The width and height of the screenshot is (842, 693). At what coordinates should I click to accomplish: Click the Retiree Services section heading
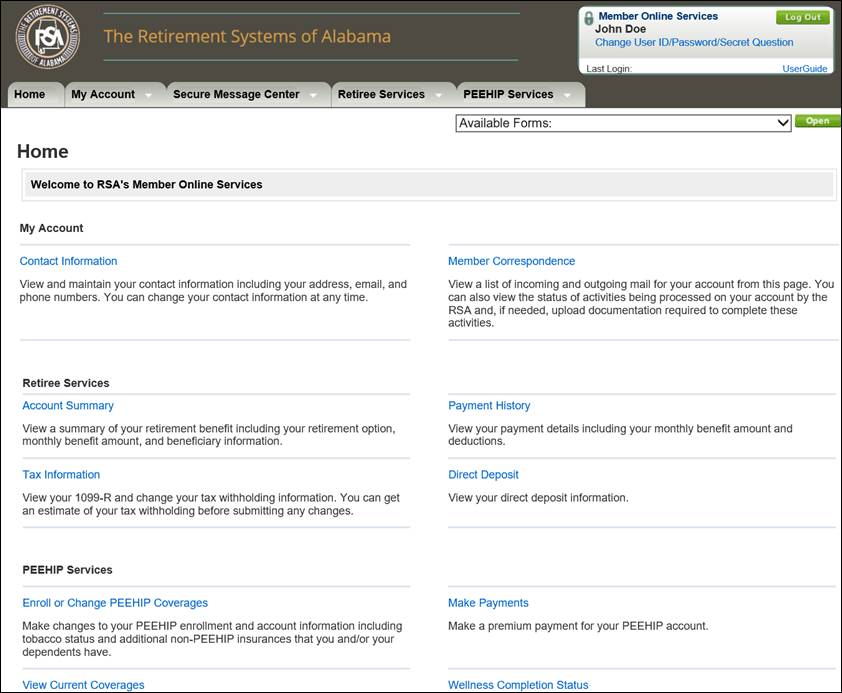[66, 383]
